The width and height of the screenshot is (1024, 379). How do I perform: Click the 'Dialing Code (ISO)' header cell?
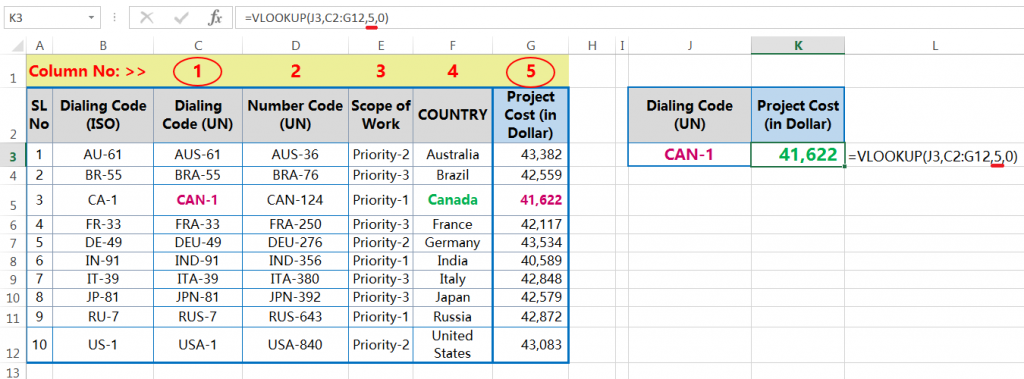click(x=103, y=115)
